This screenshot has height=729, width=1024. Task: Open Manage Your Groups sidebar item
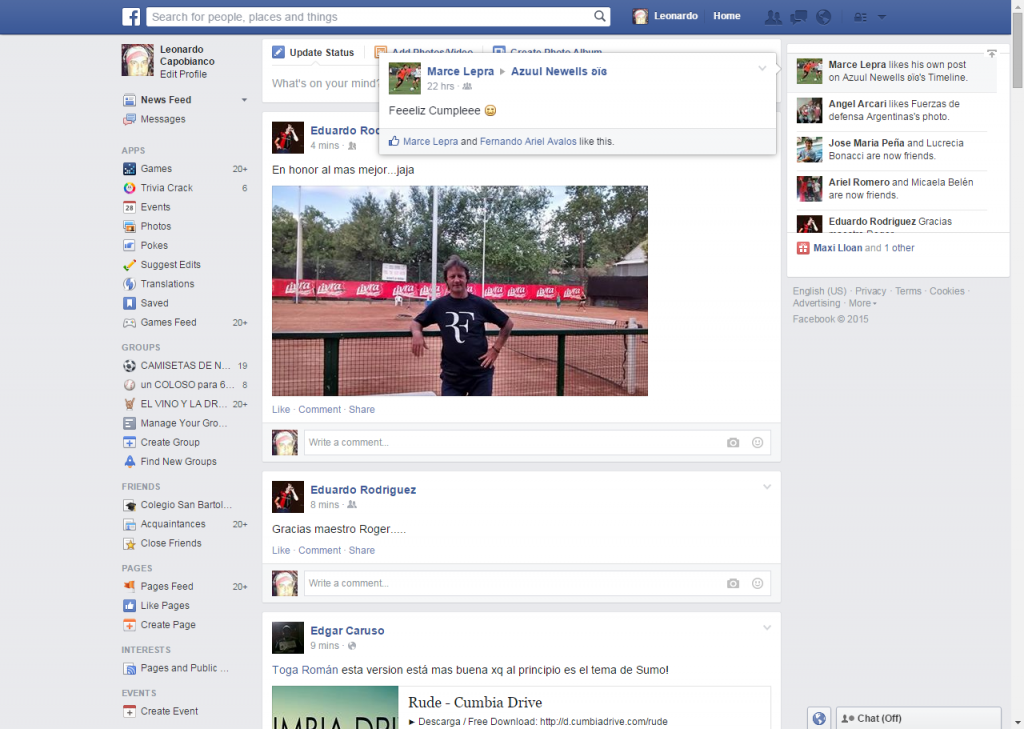click(185, 423)
